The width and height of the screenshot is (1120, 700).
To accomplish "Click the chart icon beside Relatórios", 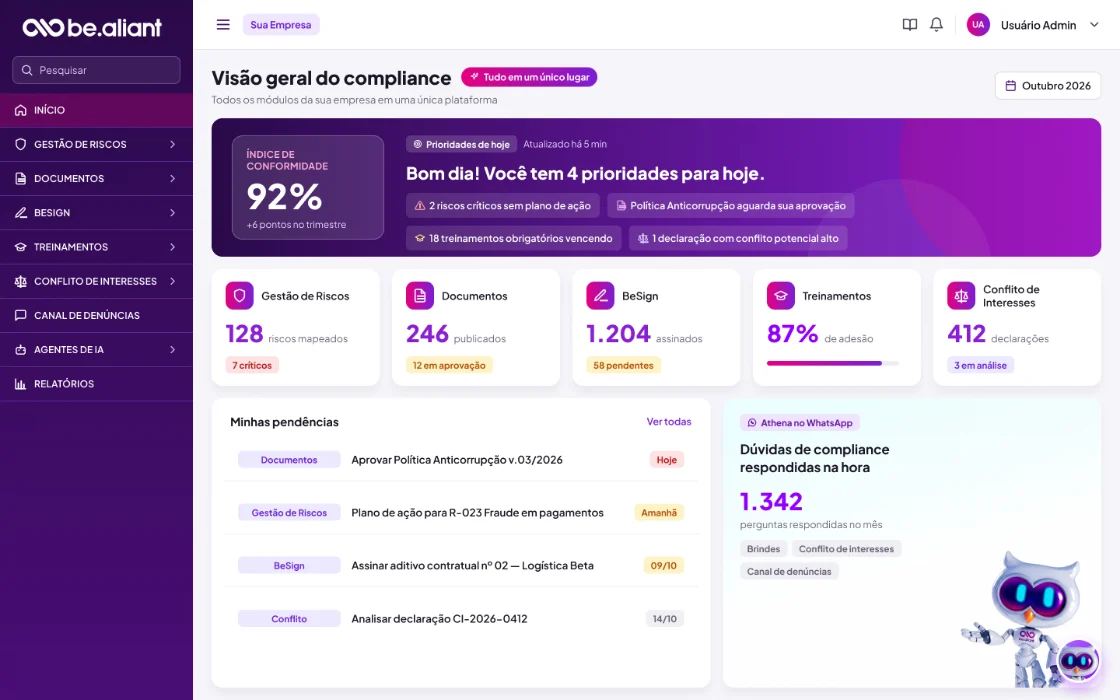I will click(21, 384).
